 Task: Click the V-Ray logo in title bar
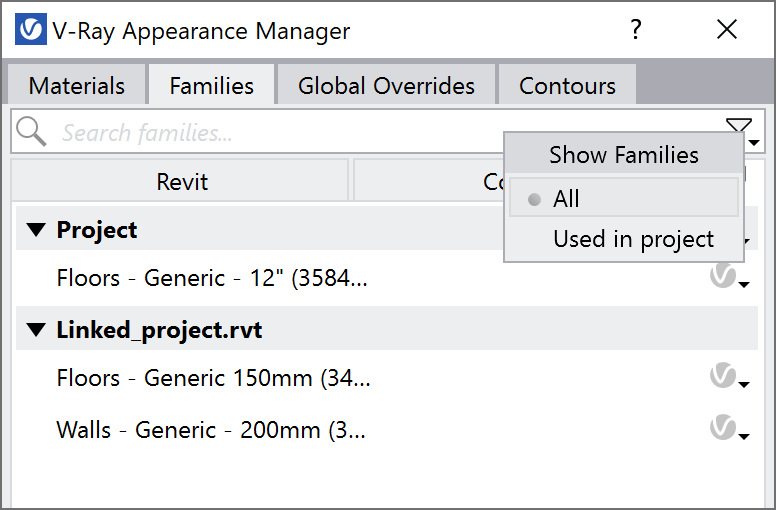(x=31, y=30)
